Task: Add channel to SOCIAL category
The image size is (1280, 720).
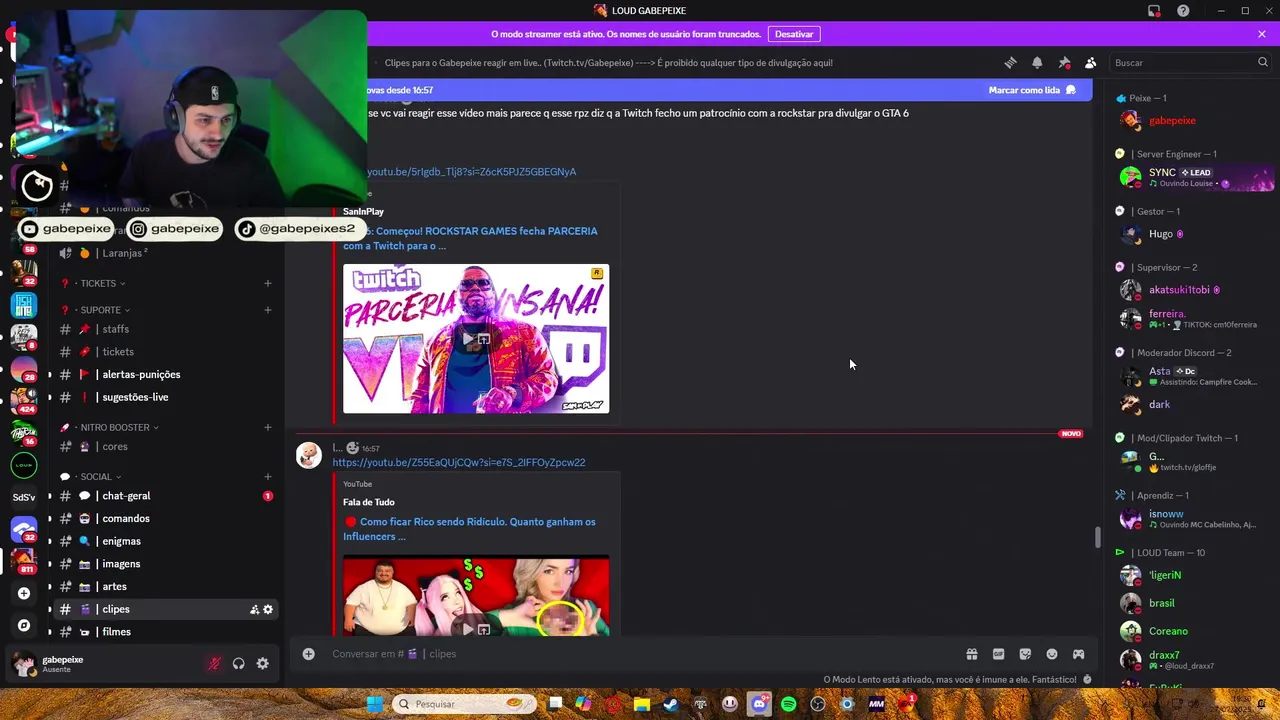Action: [267, 476]
